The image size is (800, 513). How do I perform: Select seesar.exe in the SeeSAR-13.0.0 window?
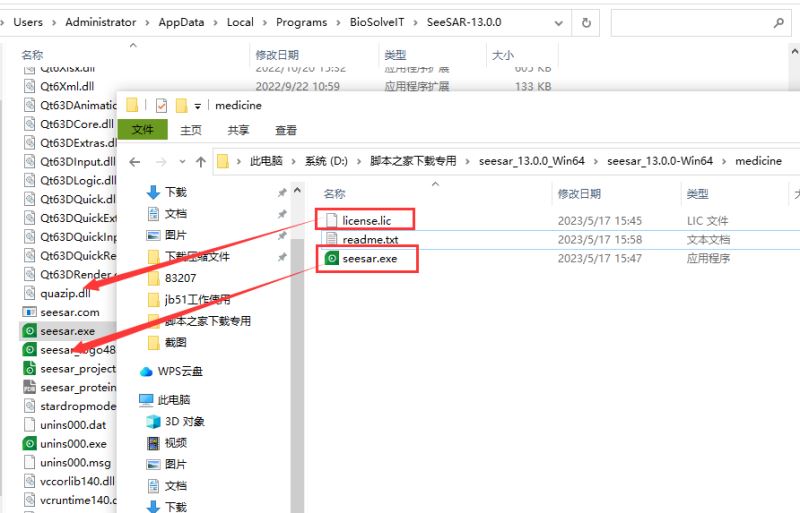pos(67,331)
